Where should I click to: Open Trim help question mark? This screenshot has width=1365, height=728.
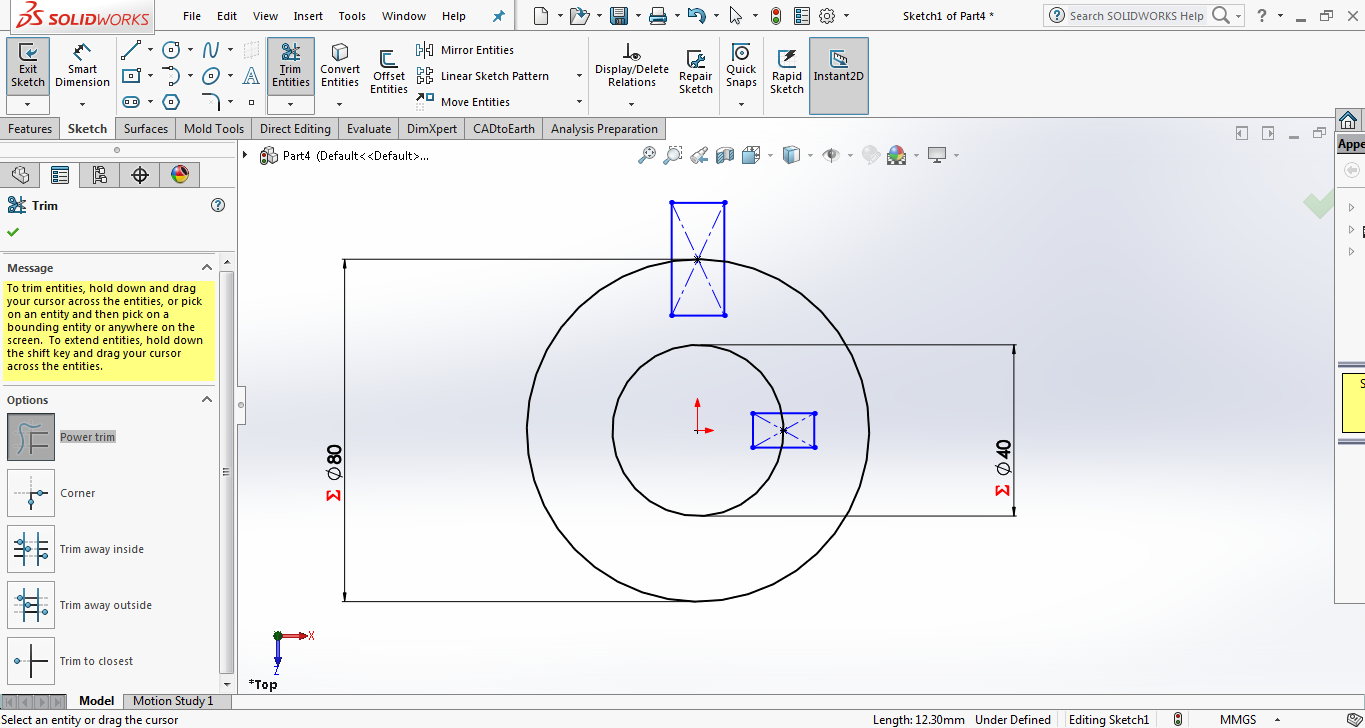coord(218,205)
